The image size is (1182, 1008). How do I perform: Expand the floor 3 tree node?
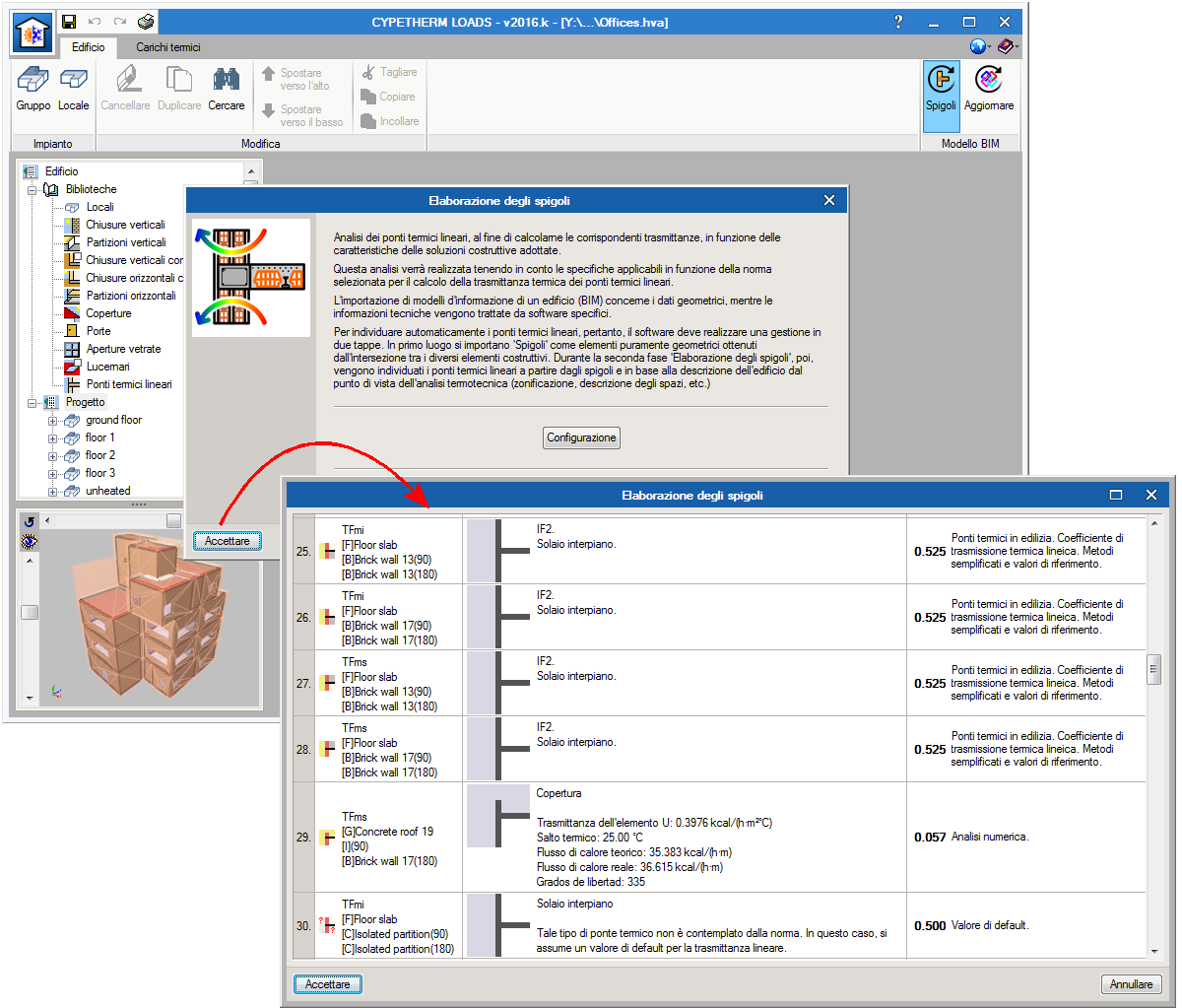click(52, 473)
